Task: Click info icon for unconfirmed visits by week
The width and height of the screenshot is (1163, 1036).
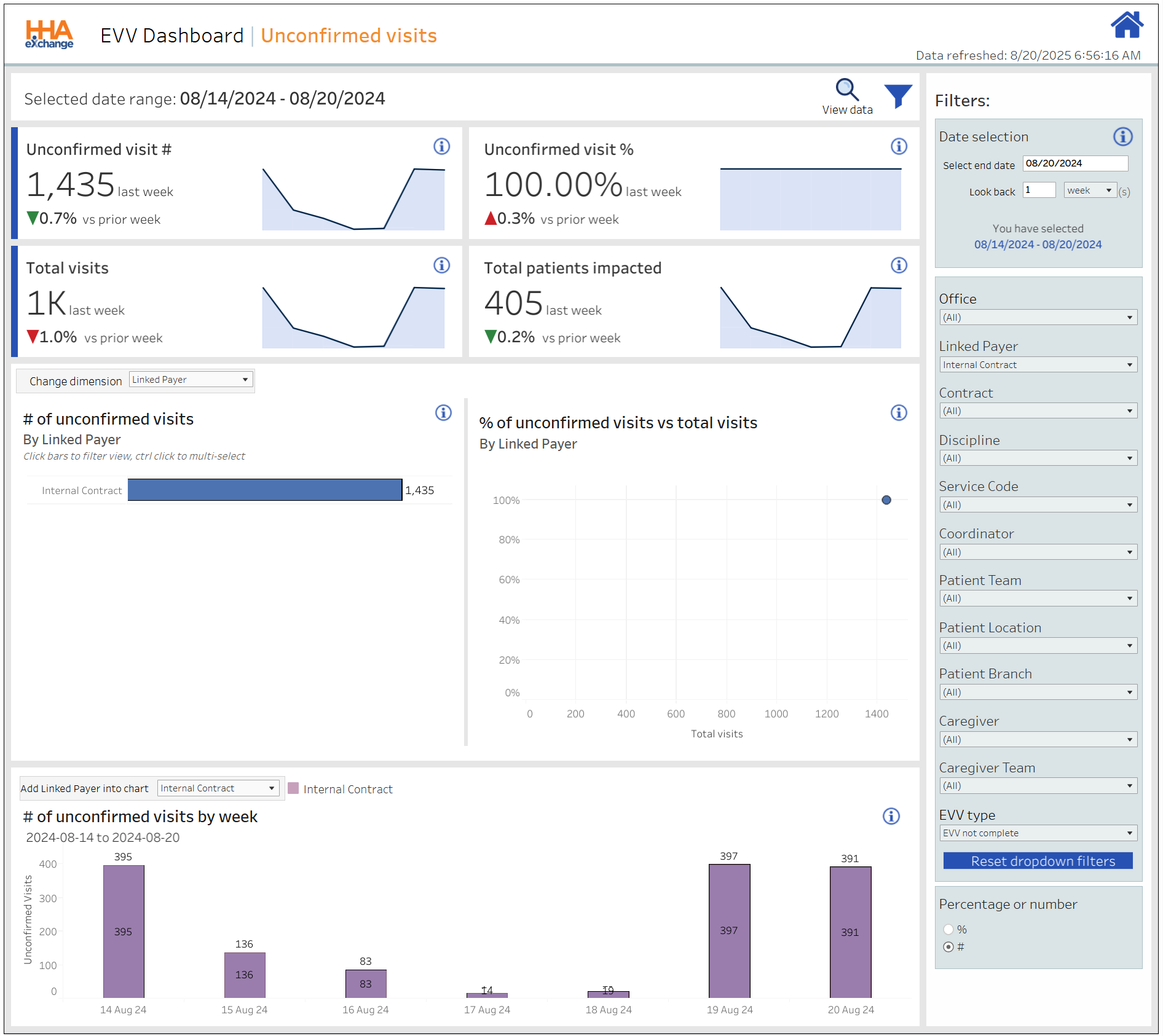Action: [891, 816]
